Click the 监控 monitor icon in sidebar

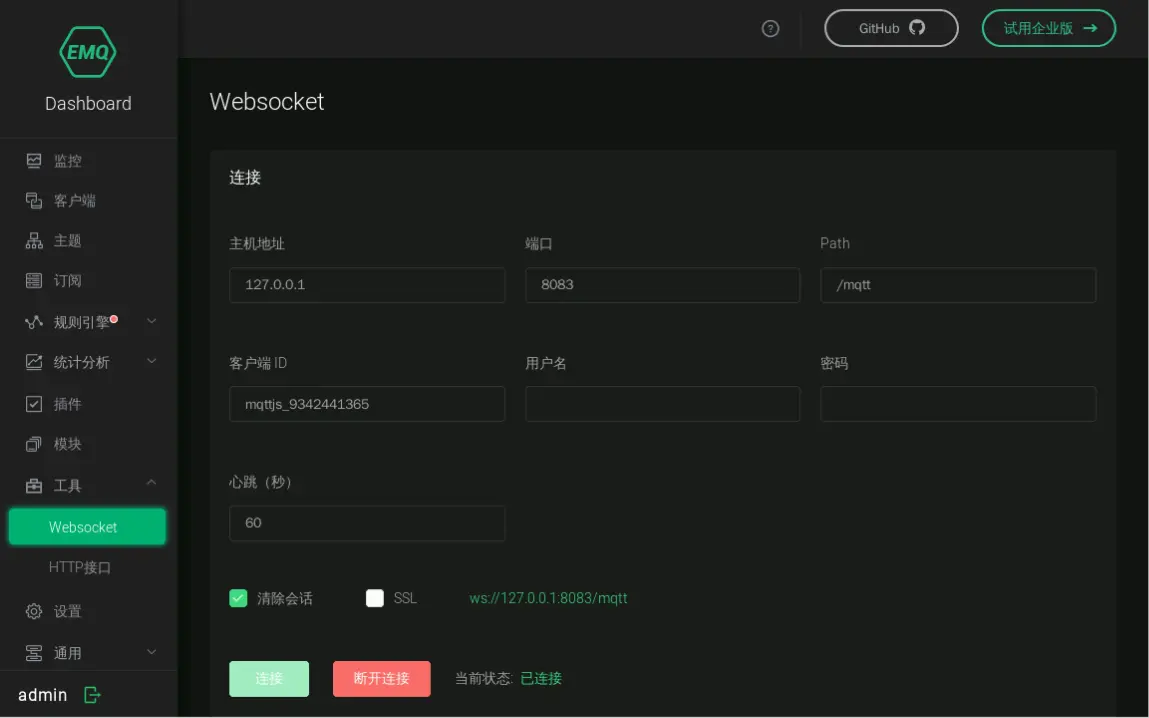(x=34, y=161)
